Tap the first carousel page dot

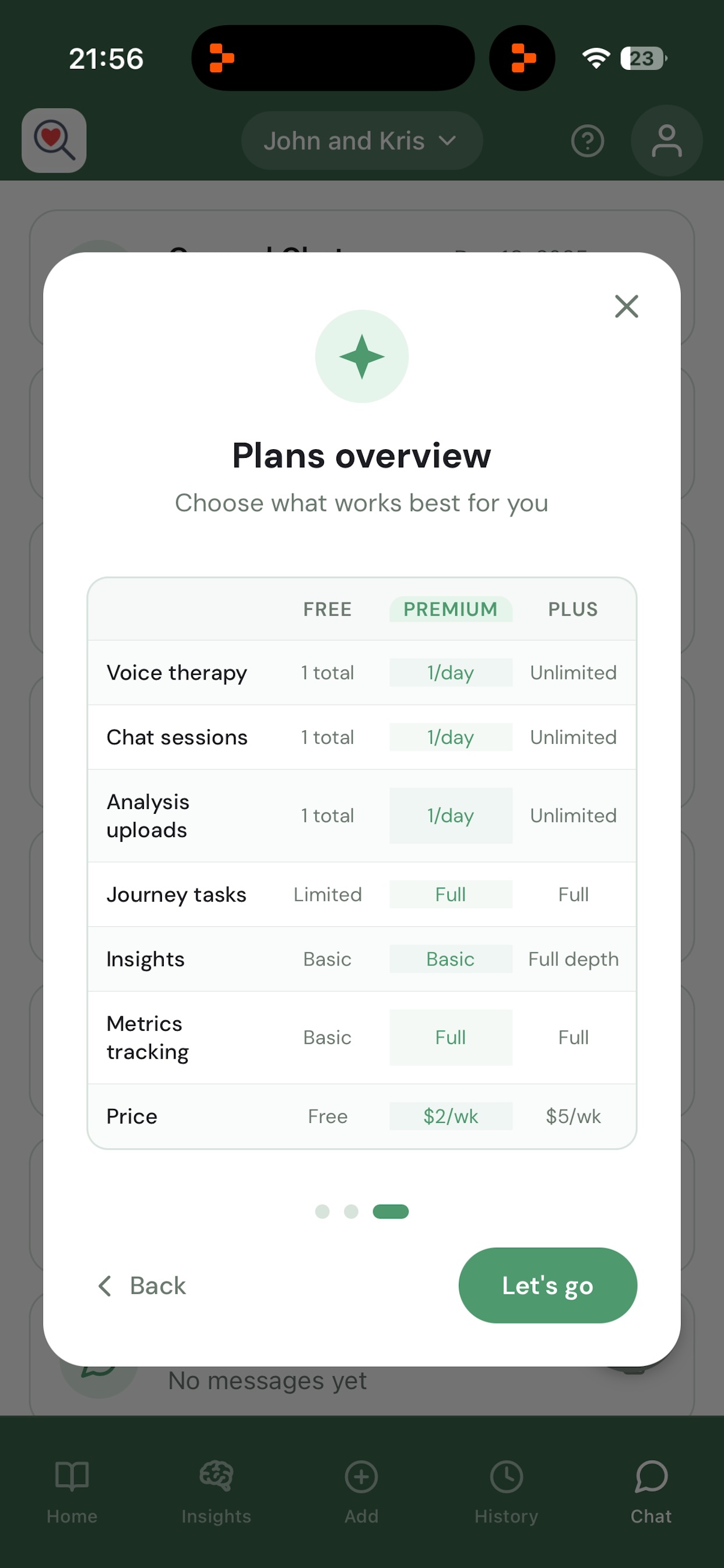pos(323,1212)
